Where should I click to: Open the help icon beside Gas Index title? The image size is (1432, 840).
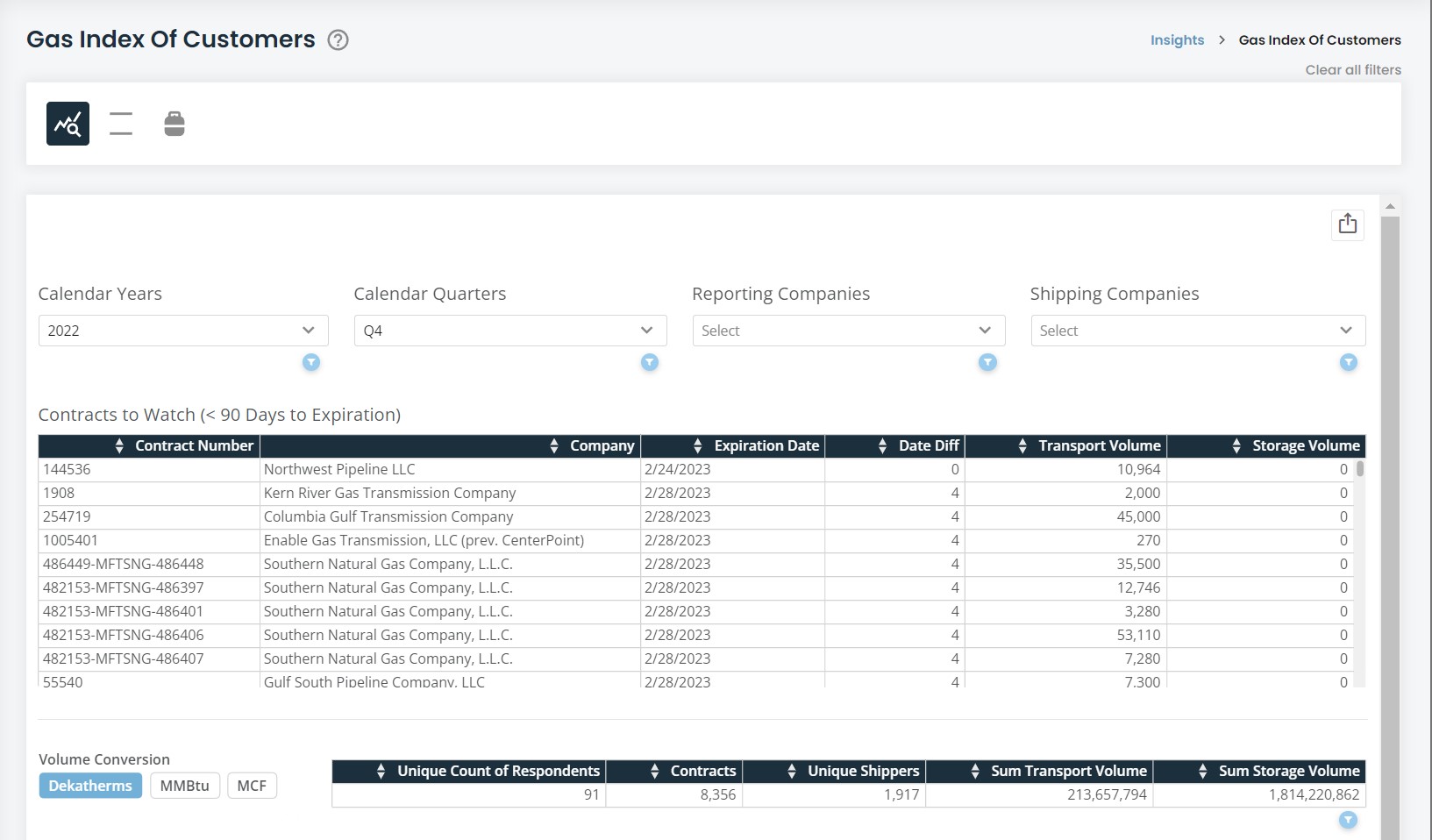[338, 39]
